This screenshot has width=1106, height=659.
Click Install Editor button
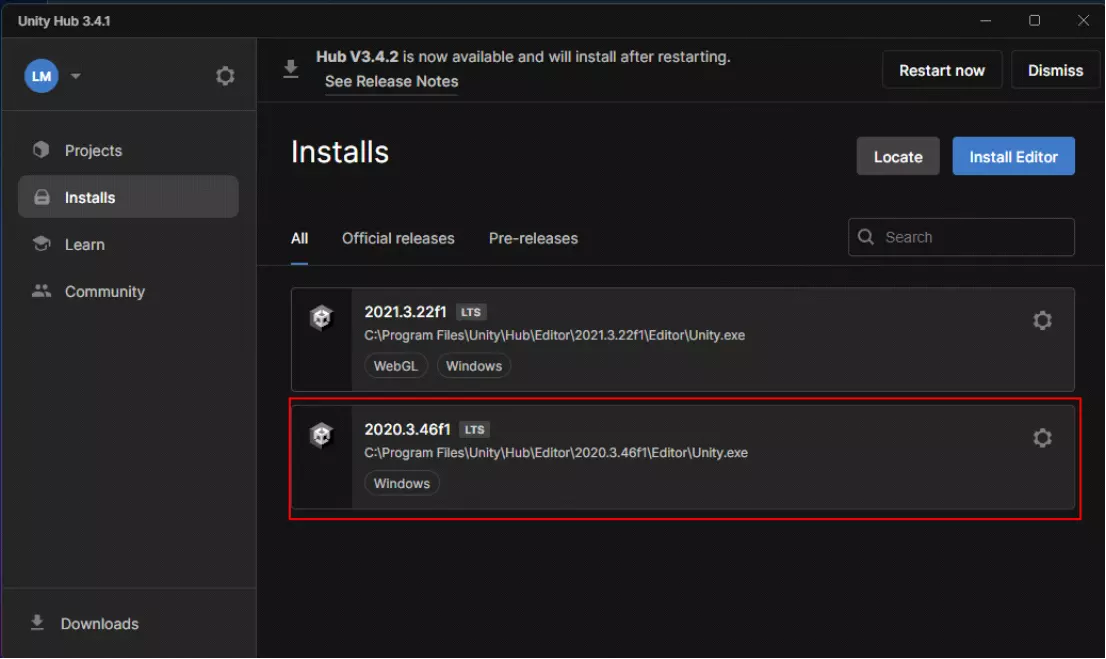[1014, 157]
